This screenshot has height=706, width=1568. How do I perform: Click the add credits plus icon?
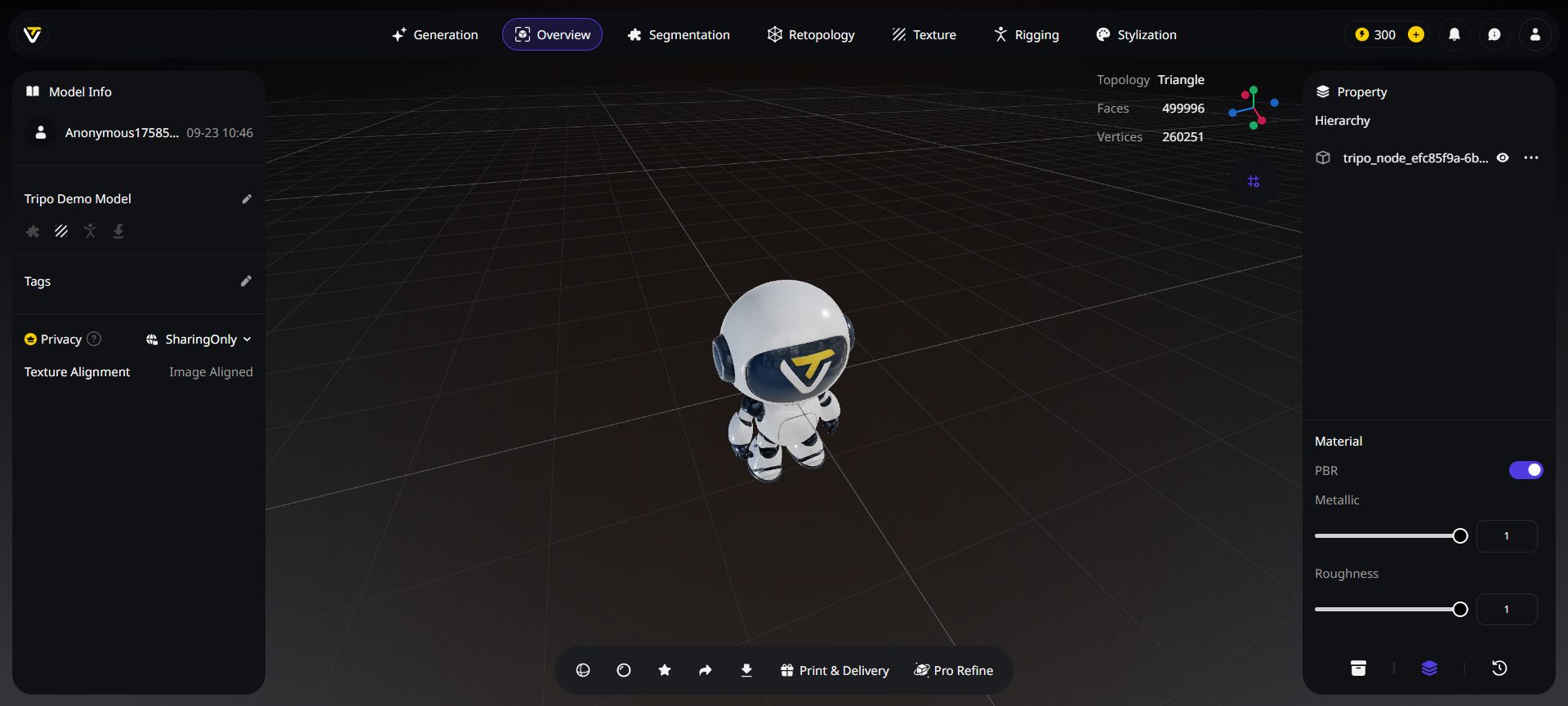click(1416, 34)
